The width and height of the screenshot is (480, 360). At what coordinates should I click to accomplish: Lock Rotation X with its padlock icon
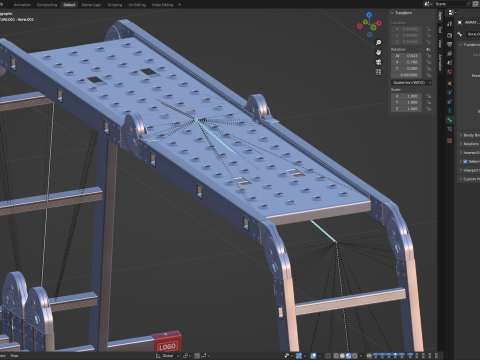coord(428,62)
